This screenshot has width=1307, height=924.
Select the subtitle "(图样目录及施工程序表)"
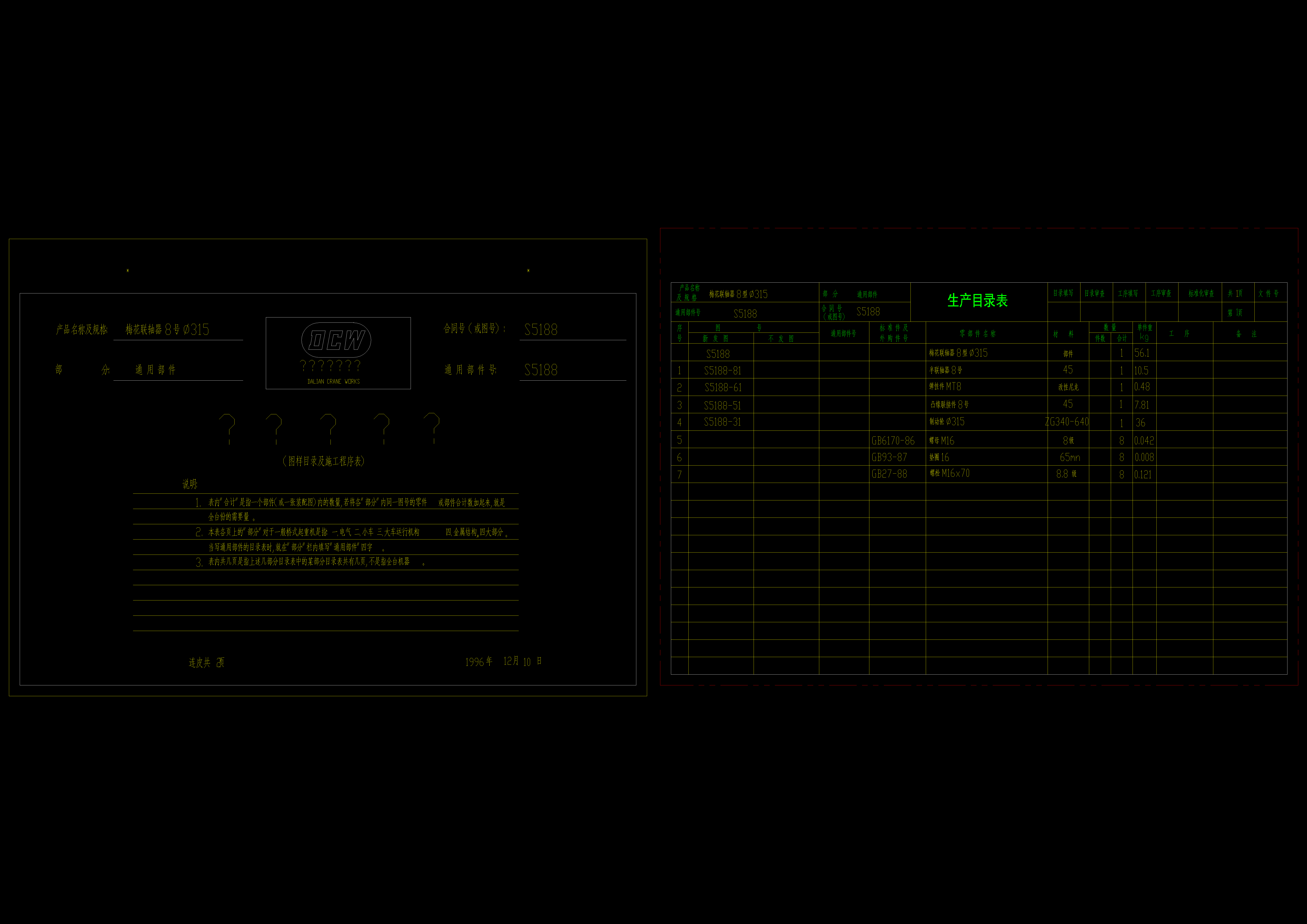click(x=323, y=461)
